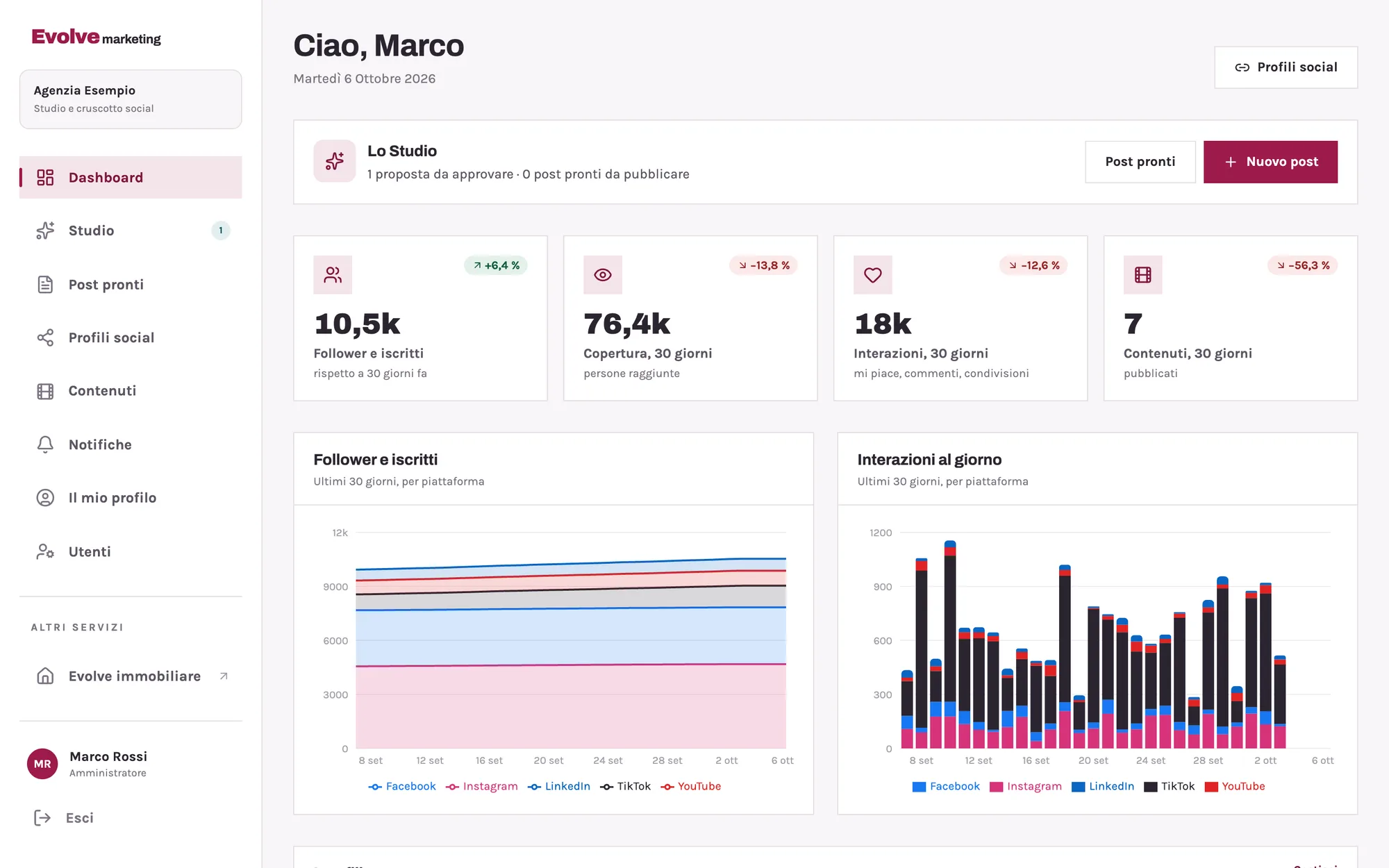Click the MR user avatar

click(42, 764)
